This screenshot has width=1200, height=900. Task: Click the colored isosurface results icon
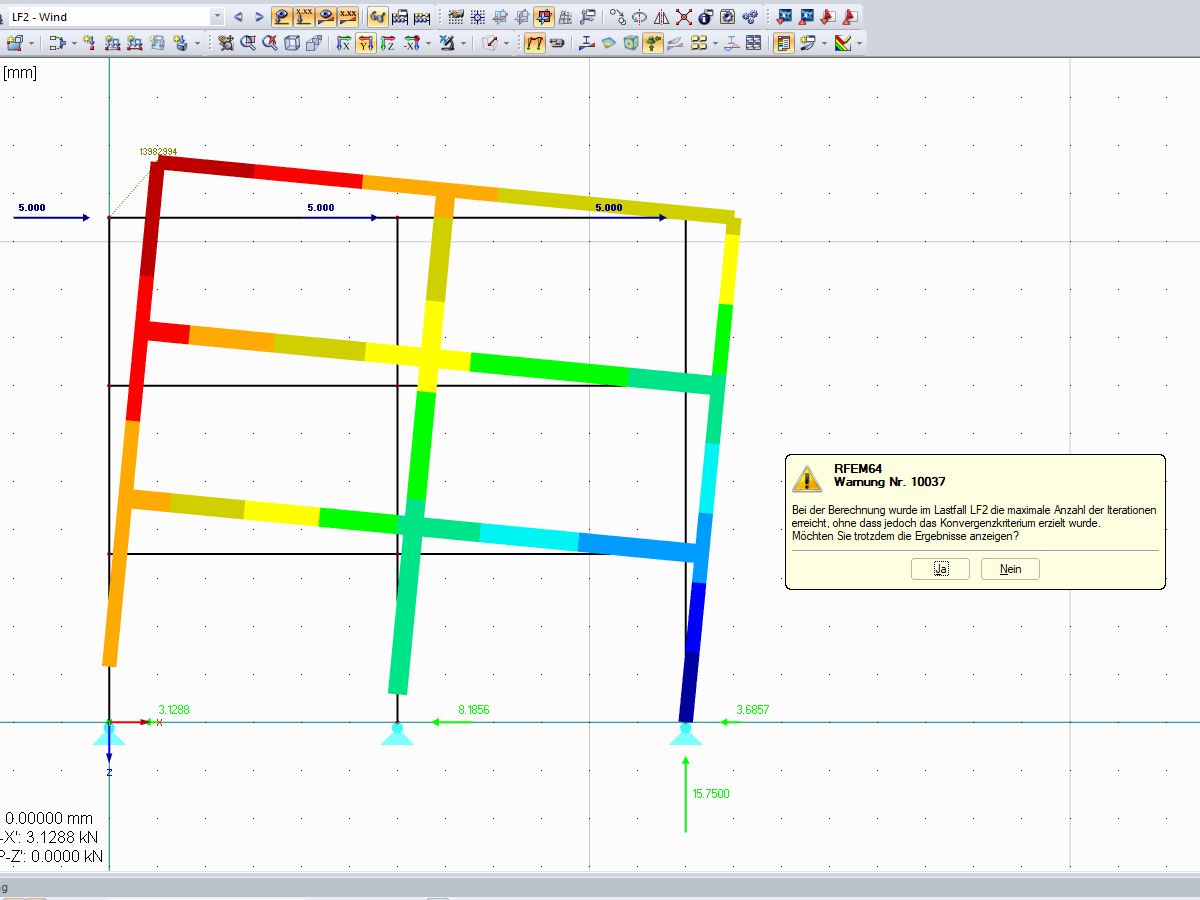tap(608, 43)
